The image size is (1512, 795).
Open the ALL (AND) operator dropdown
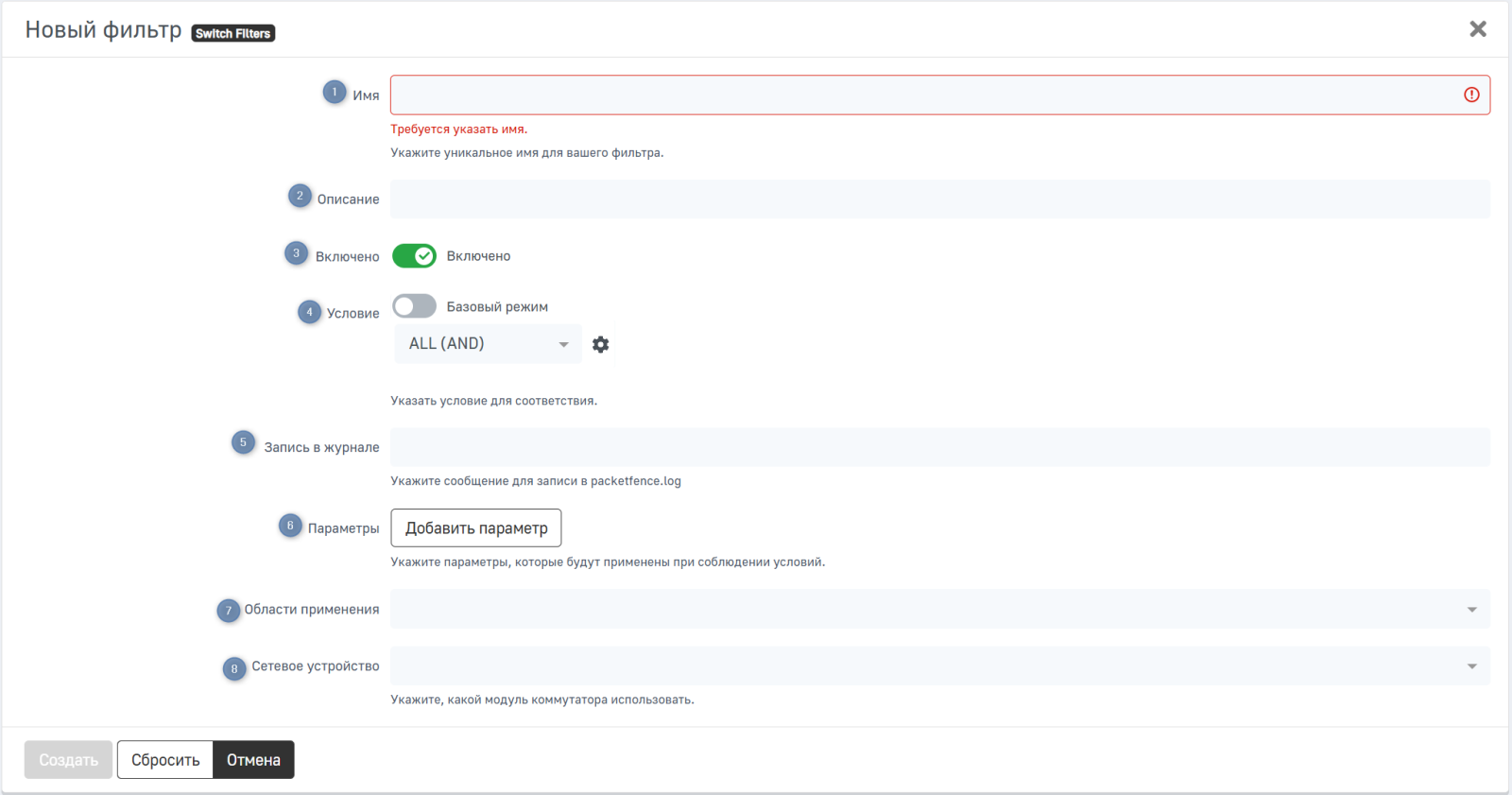coord(488,344)
